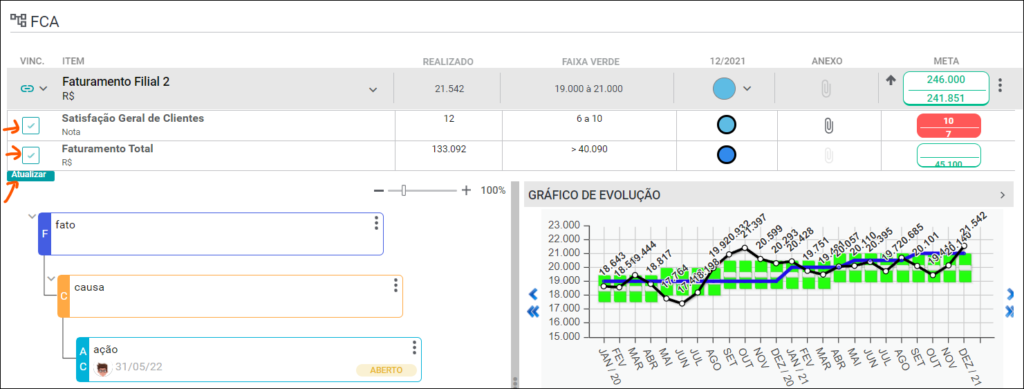Click the paperclip attachment in the Faturamento Filial 2 row
Viewport: 1024px width, 389px height.
(x=826, y=89)
